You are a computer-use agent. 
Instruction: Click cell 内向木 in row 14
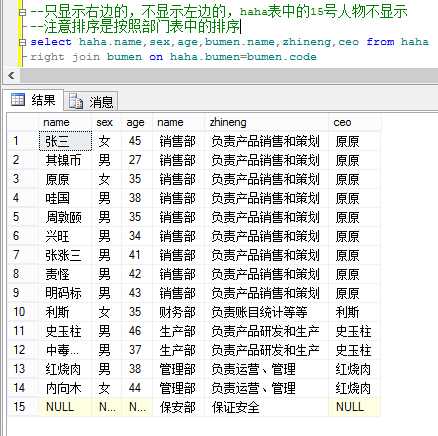(x=65, y=388)
